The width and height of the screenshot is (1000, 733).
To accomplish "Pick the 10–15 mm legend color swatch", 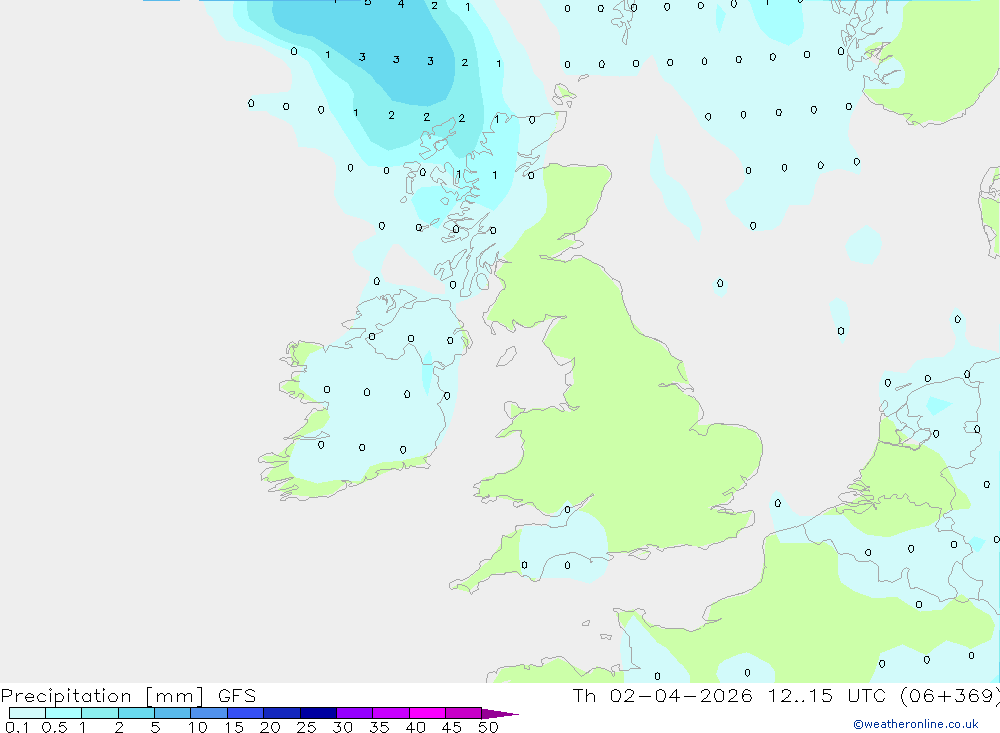I will click(x=209, y=713).
